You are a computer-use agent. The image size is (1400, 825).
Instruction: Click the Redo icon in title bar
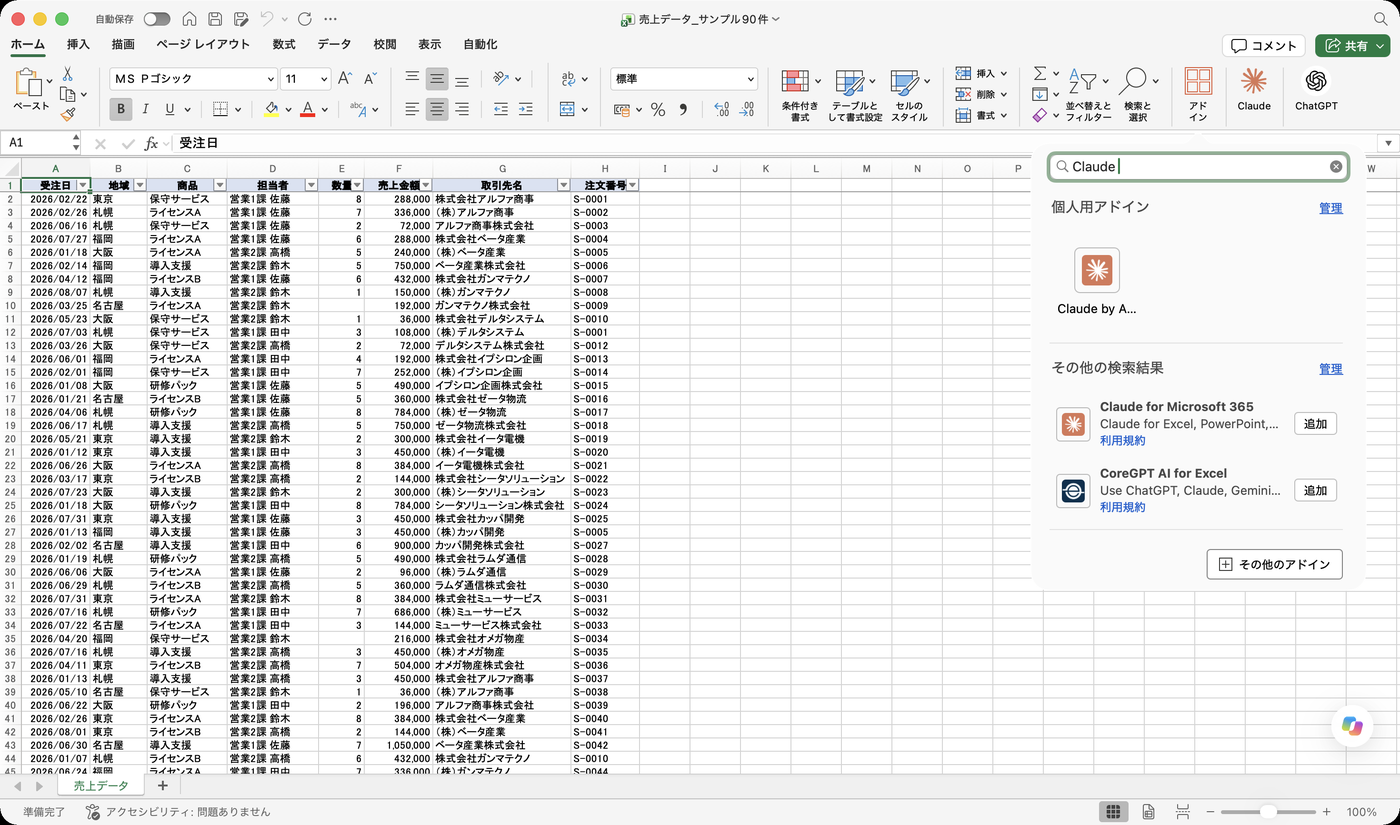pos(305,19)
